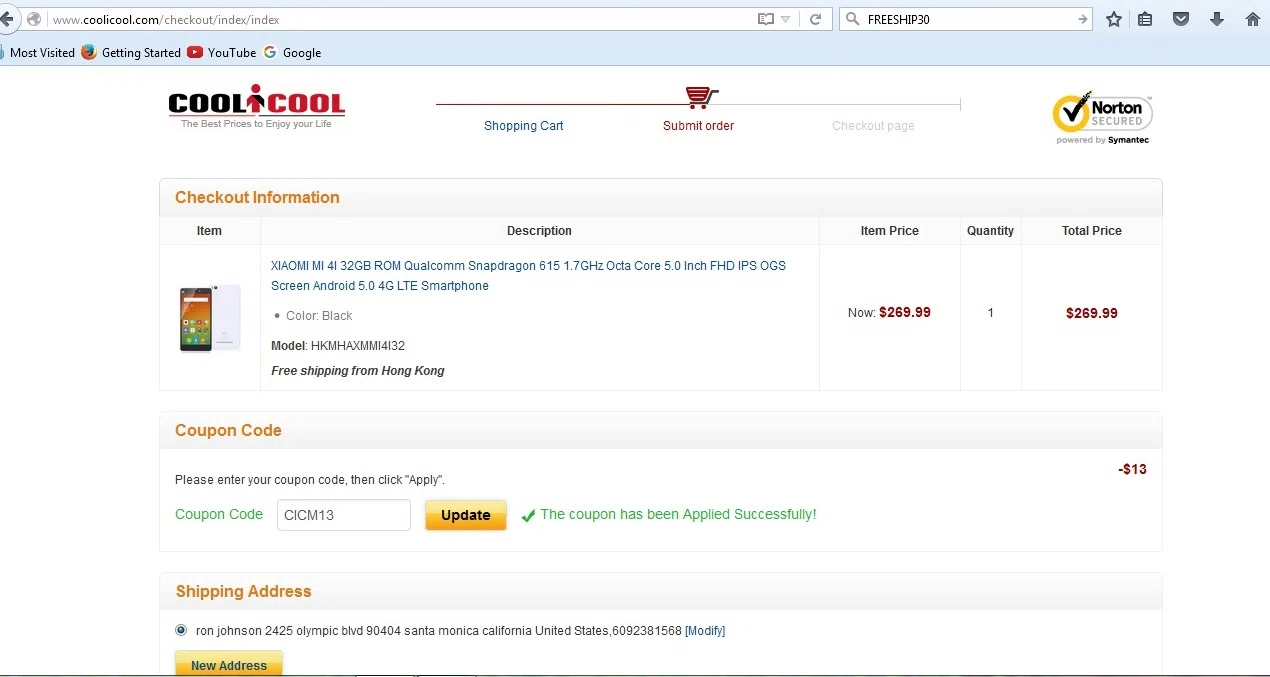1270x677 pixels.
Task: Click the shopping cart progress icon
Action: 700,97
